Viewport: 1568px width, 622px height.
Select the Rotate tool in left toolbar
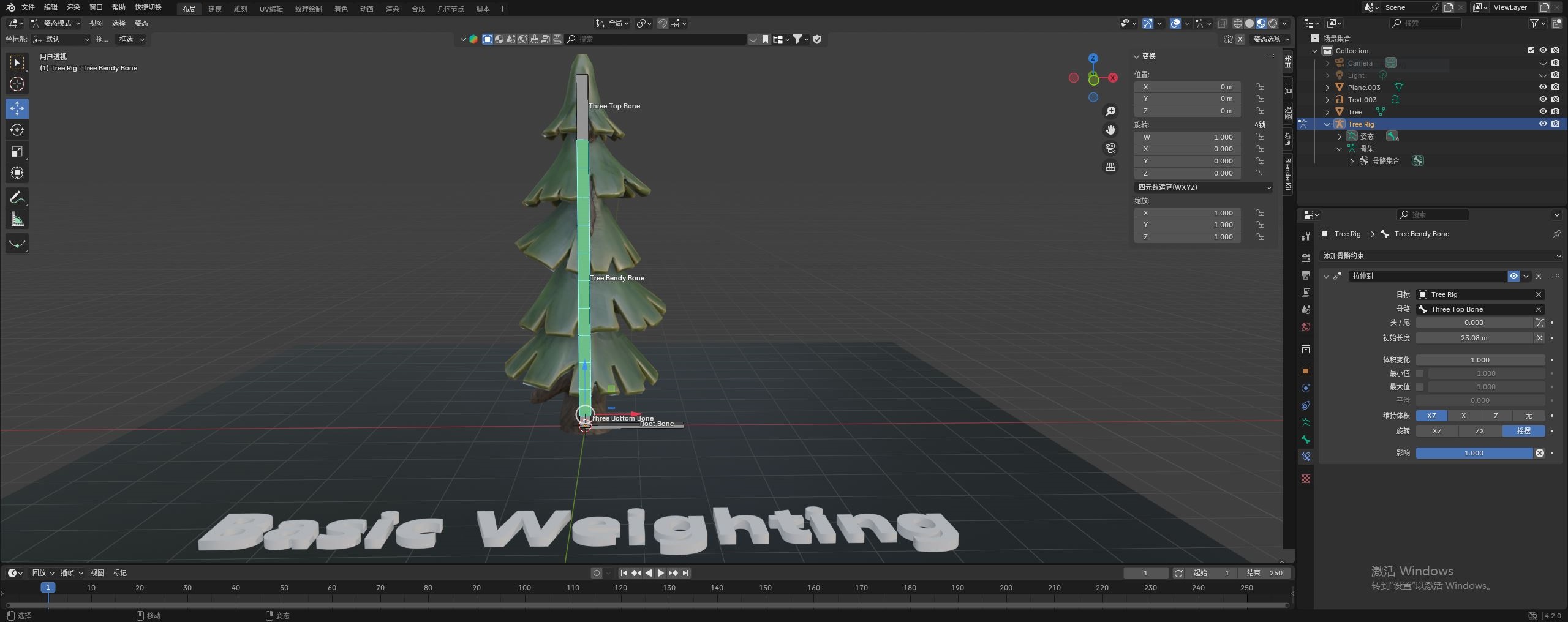pos(17,130)
